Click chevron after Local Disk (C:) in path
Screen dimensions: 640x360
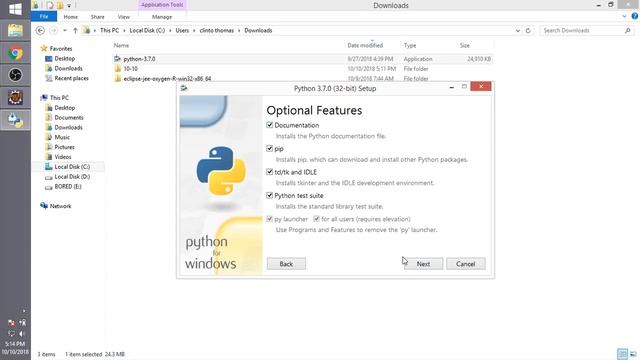(171, 31)
